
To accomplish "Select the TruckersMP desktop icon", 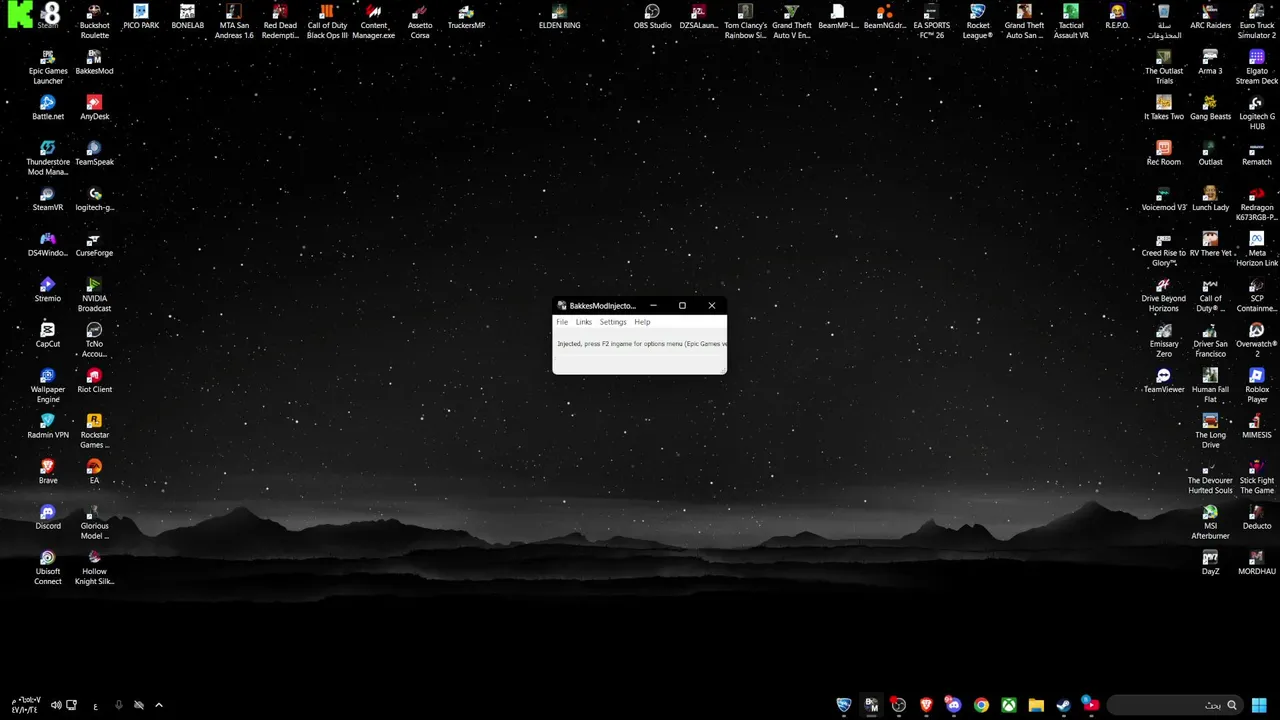I will tap(466, 17).
